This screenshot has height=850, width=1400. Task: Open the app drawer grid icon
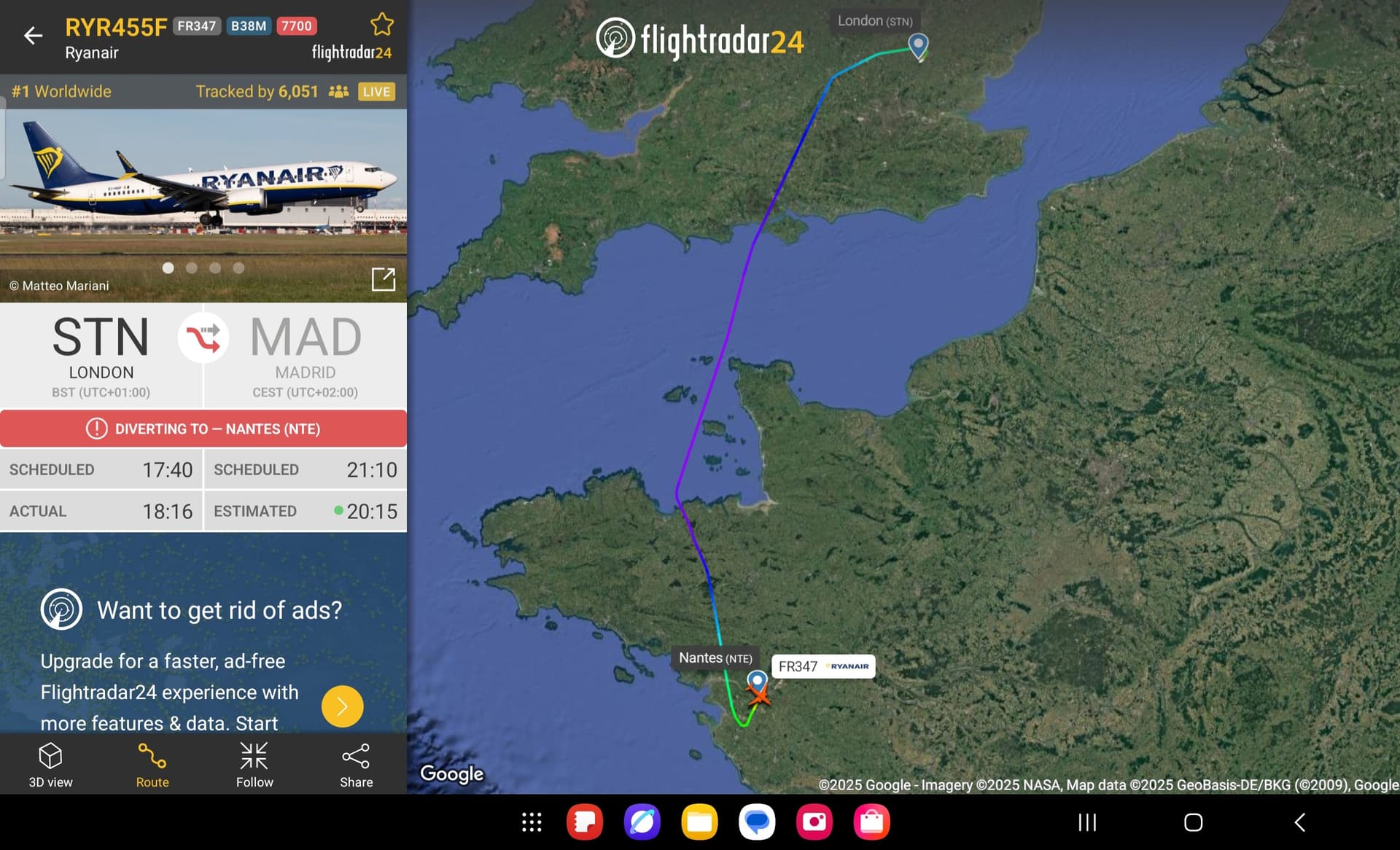(x=532, y=822)
